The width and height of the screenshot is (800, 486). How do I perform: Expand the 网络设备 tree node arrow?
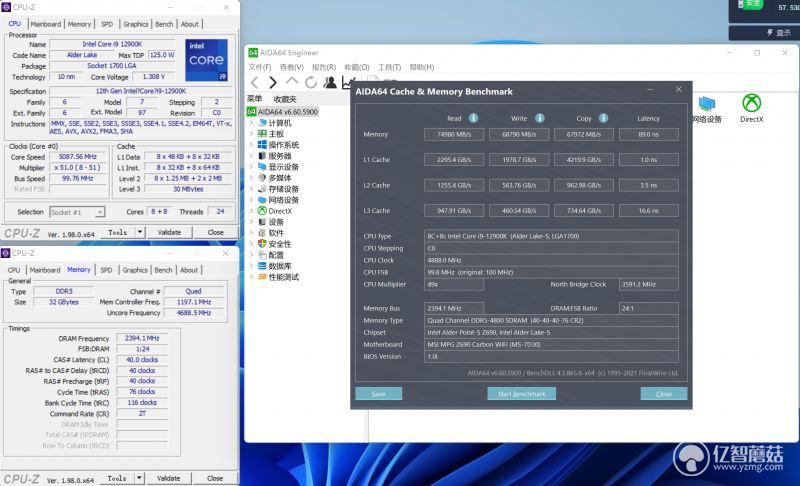[x=252, y=200]
